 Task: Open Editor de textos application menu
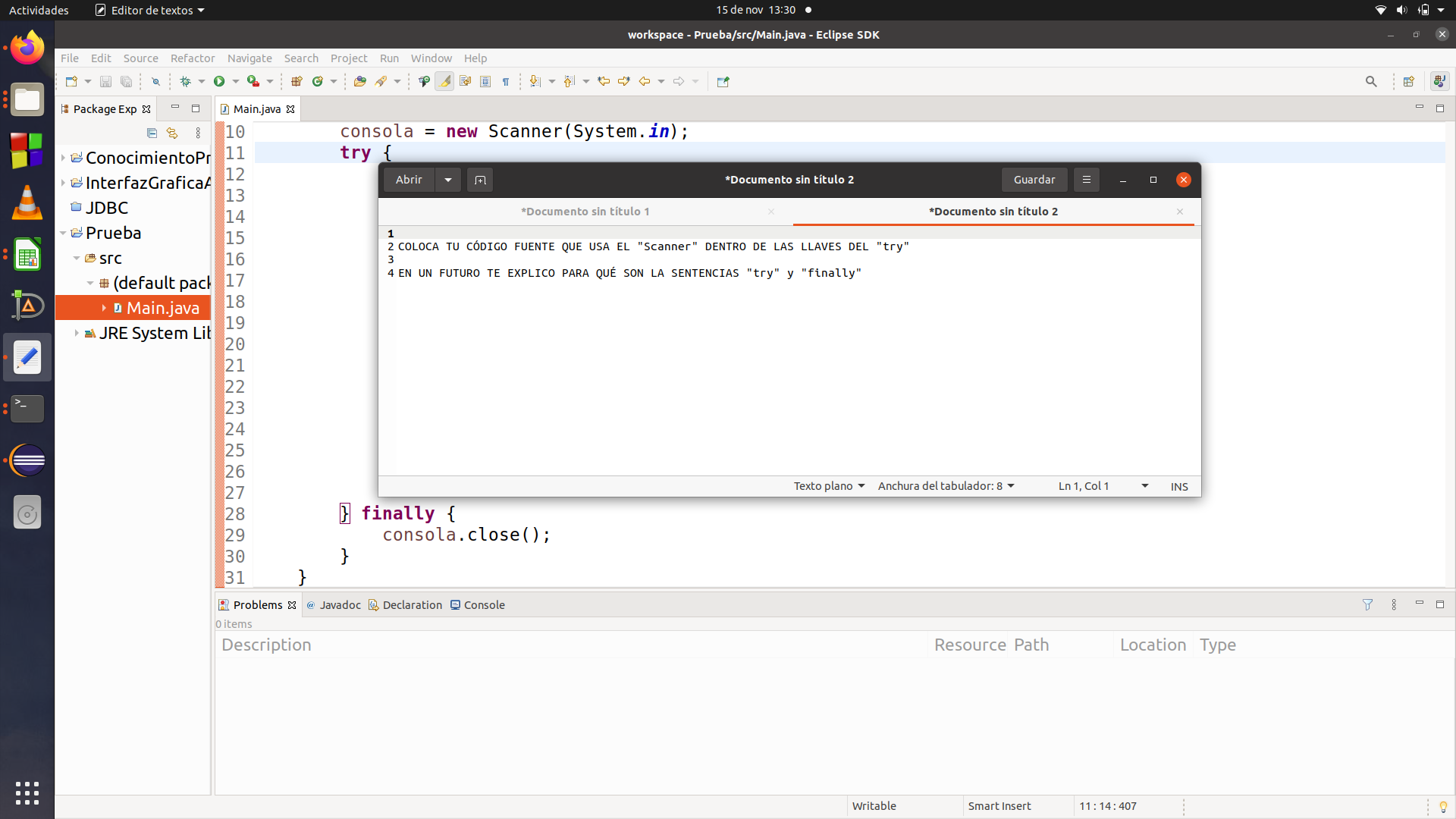point(150,10)
